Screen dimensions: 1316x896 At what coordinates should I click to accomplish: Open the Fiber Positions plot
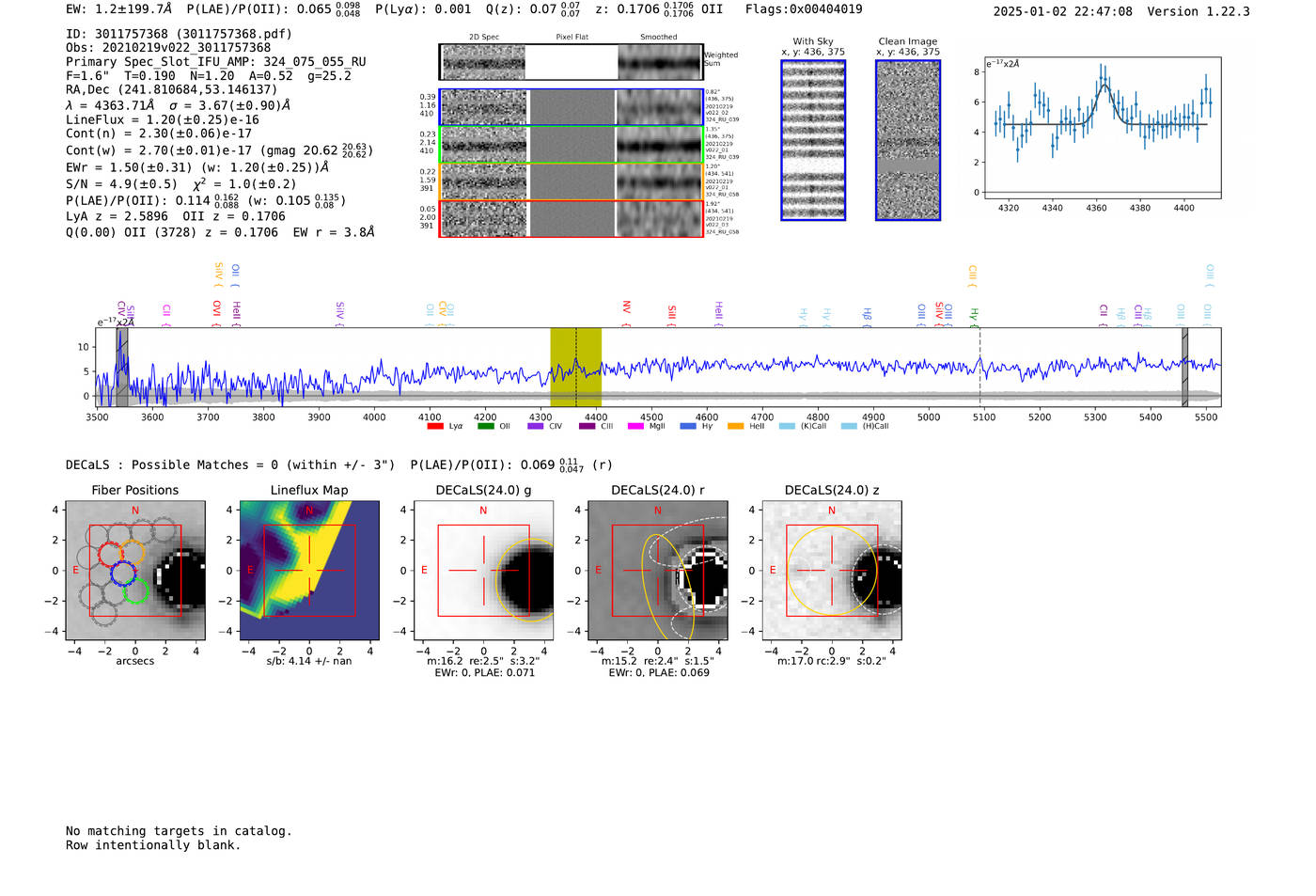(135, 570)
